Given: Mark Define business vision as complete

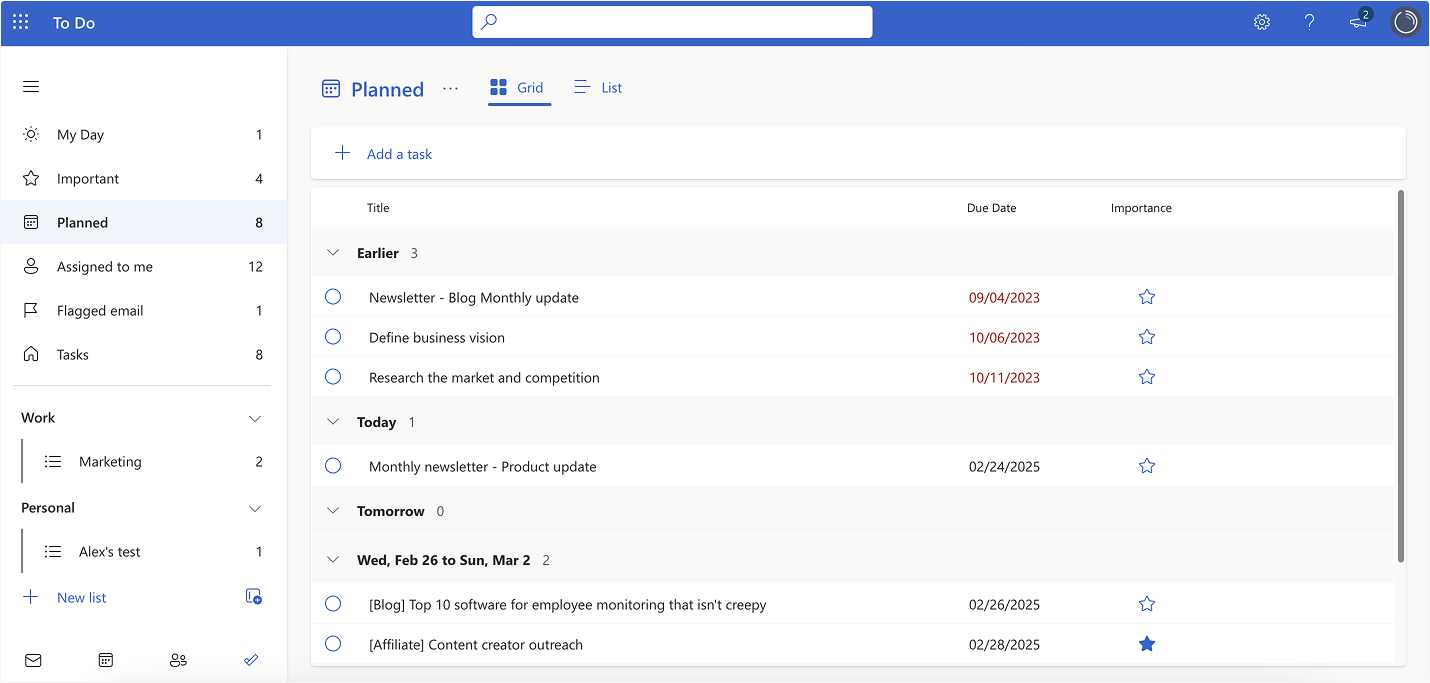Looking at the screenshot, I should (x=333, y=337).
